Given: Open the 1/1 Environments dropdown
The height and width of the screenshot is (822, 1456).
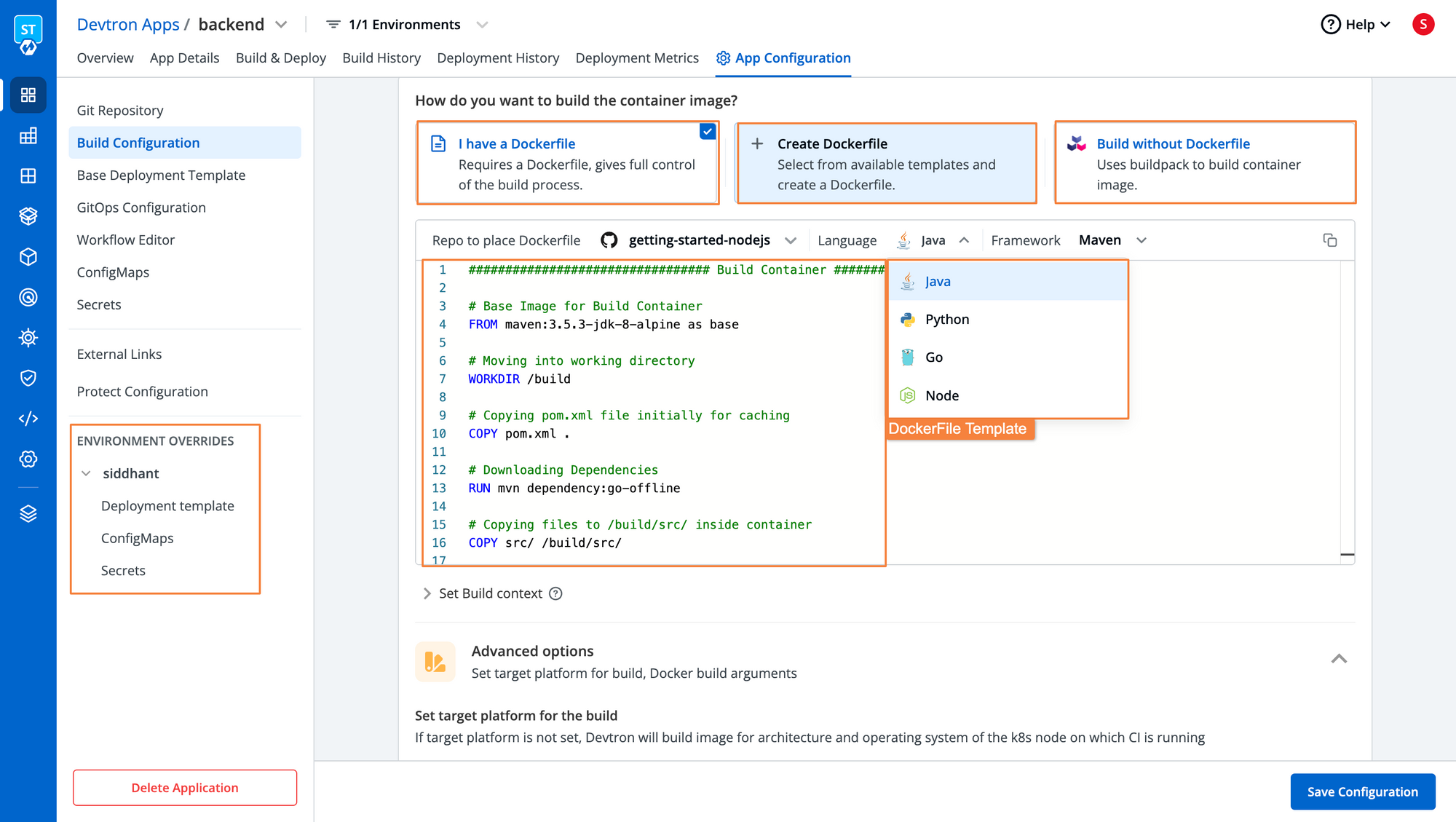Looking at the screenshot, I should 482,25.
